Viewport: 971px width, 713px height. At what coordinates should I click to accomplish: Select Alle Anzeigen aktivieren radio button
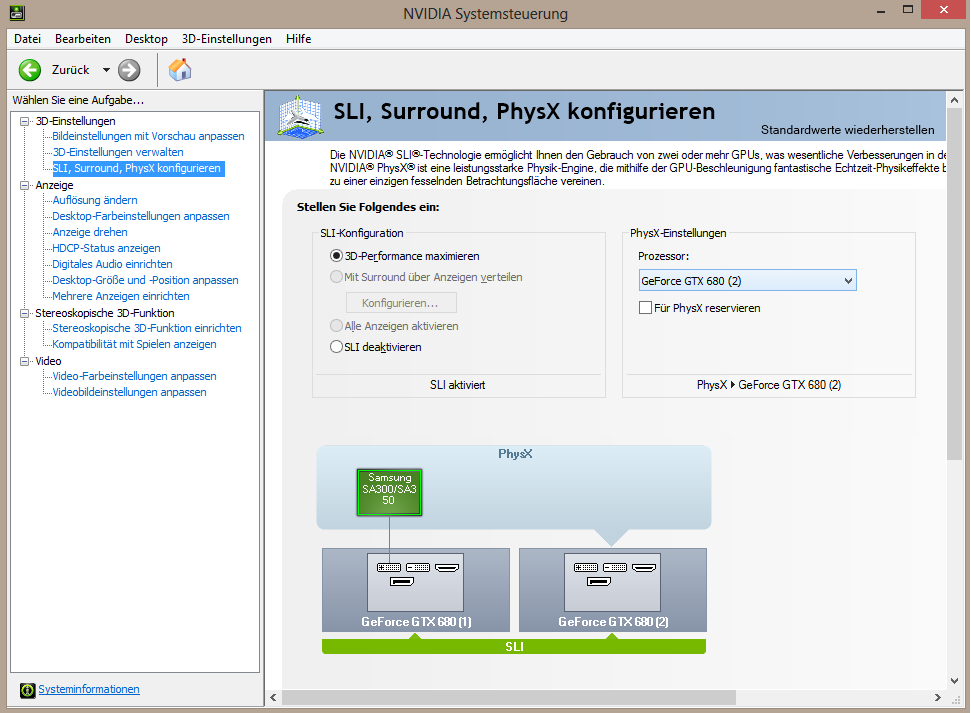[336, 326]
